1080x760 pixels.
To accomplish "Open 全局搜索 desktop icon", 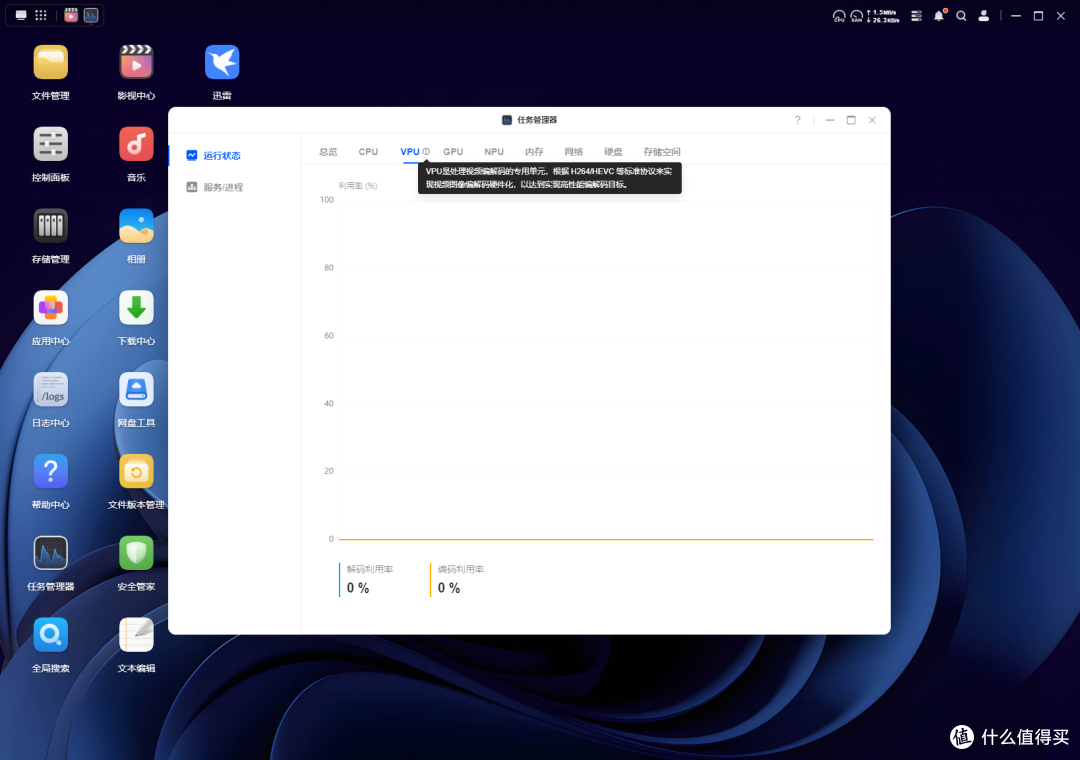I will pyautogui.click(x=50, y=635).
